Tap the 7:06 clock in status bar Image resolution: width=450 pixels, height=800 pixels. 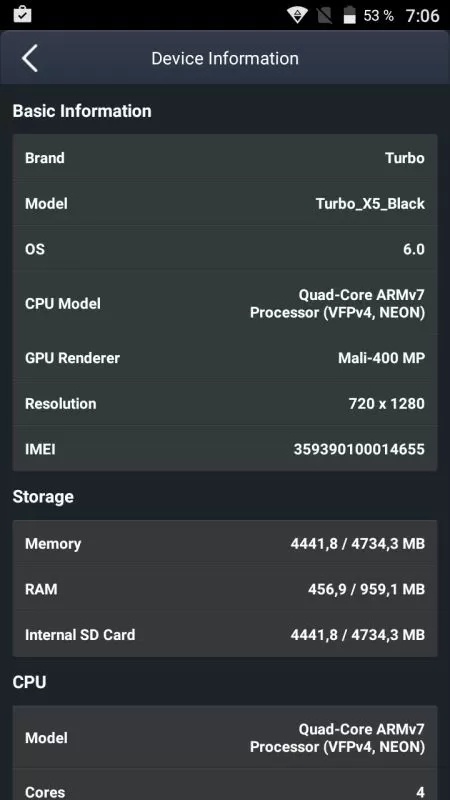coord(422,16)
